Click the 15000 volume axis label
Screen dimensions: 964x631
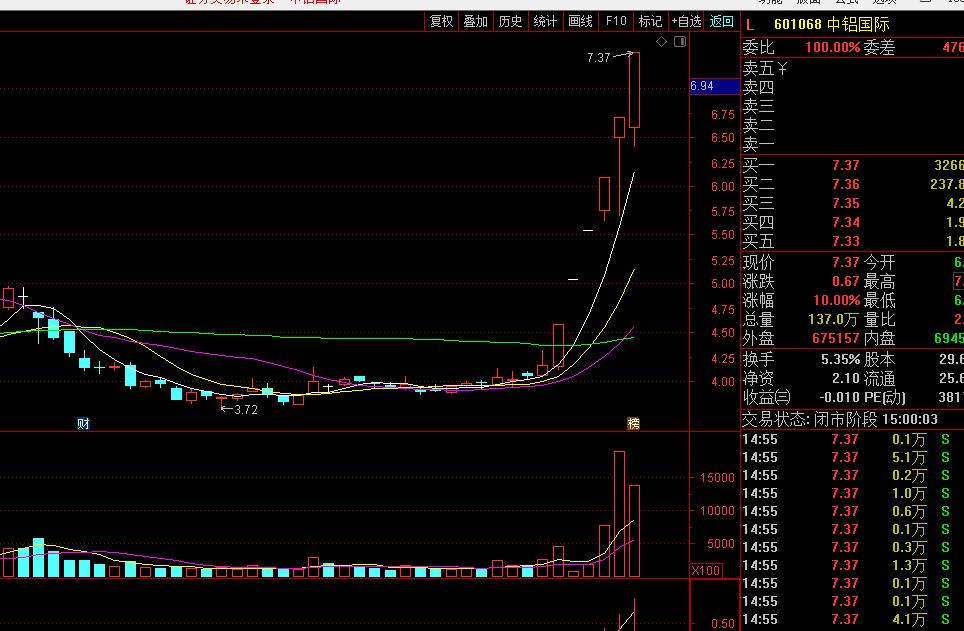[x=717, y=478]
